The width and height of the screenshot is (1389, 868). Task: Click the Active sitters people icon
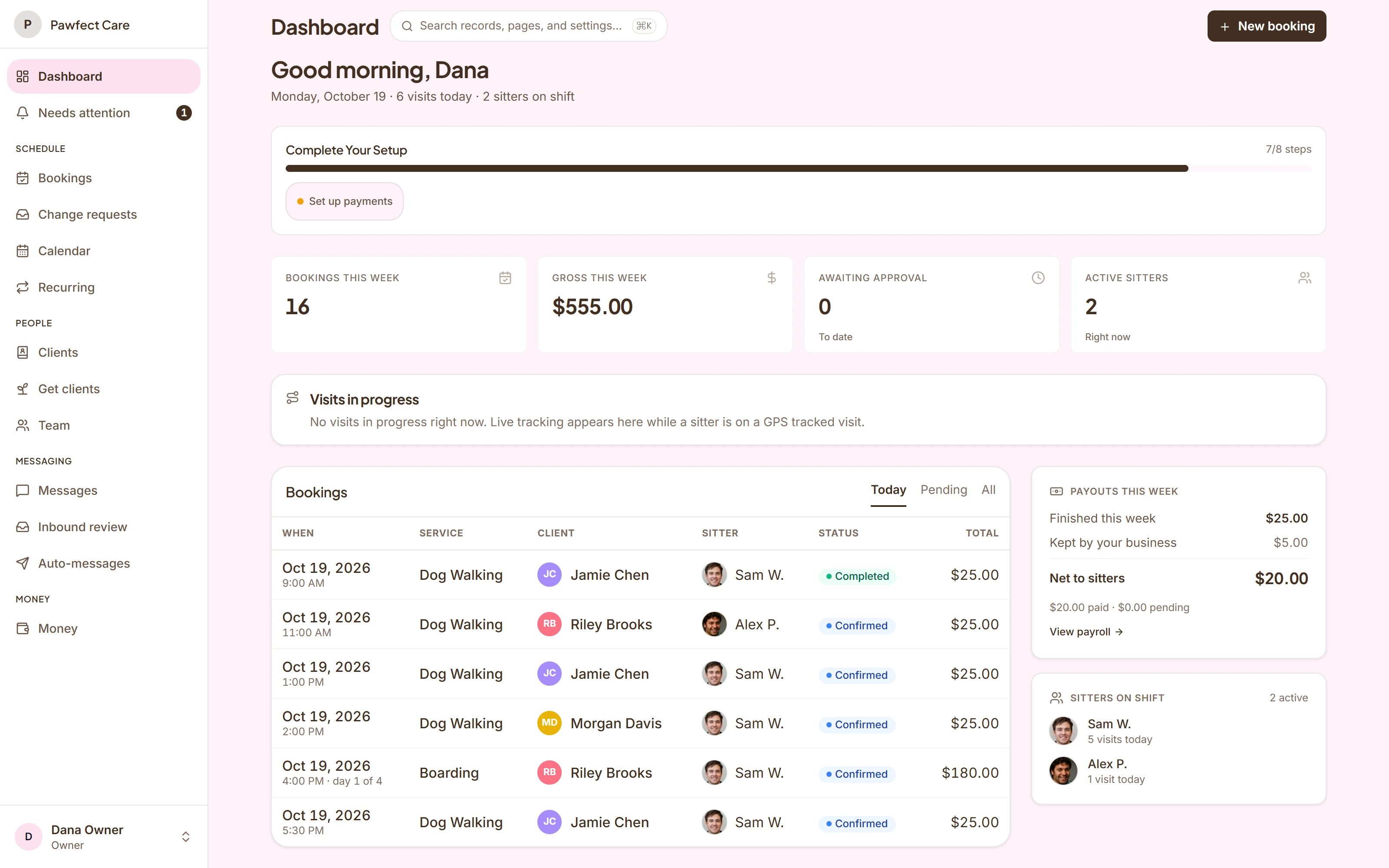pos(1305,278)
